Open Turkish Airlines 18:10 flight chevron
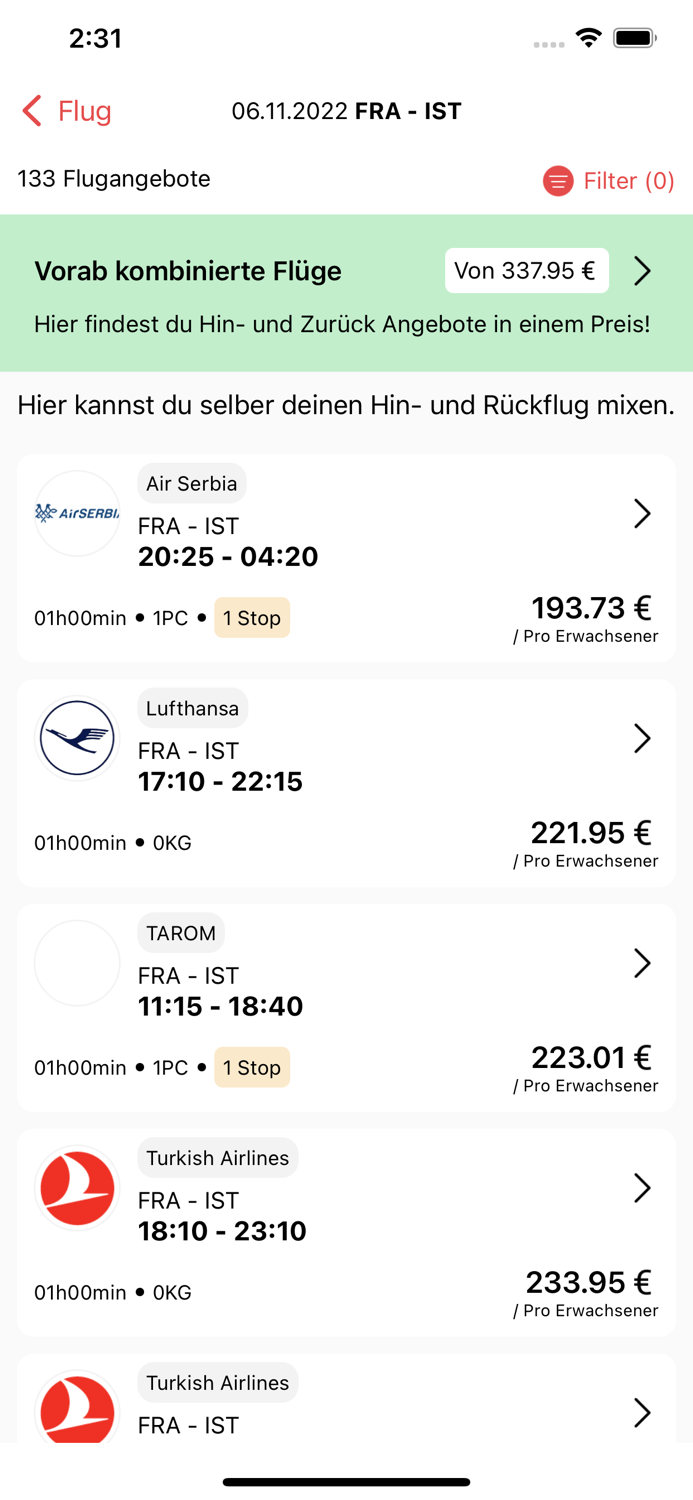The image size is (693, 1500). [x=642, y=1188]
